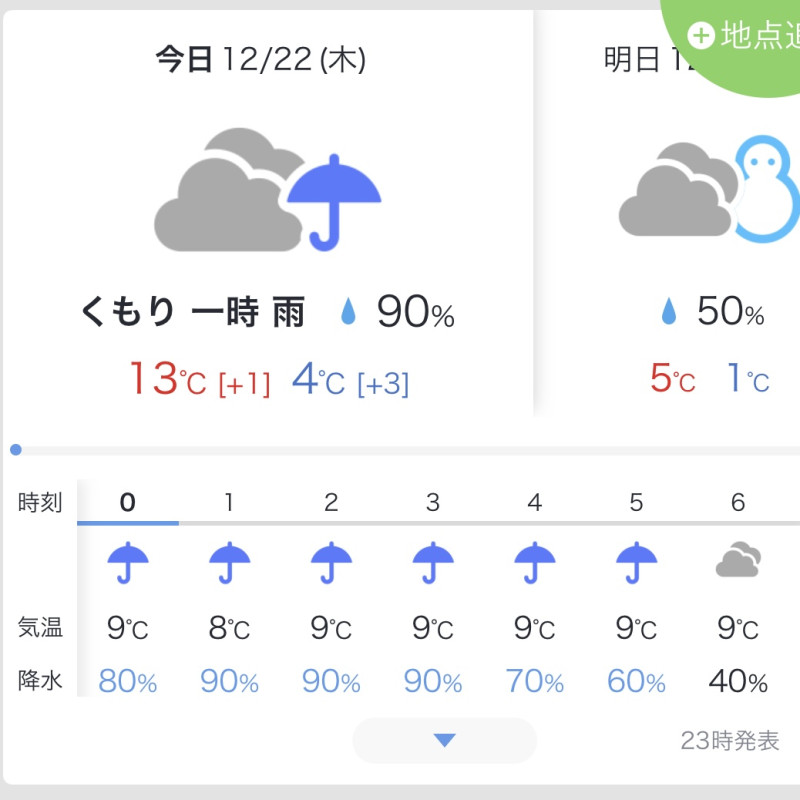Select the hour 2 column header

[331, 503]
